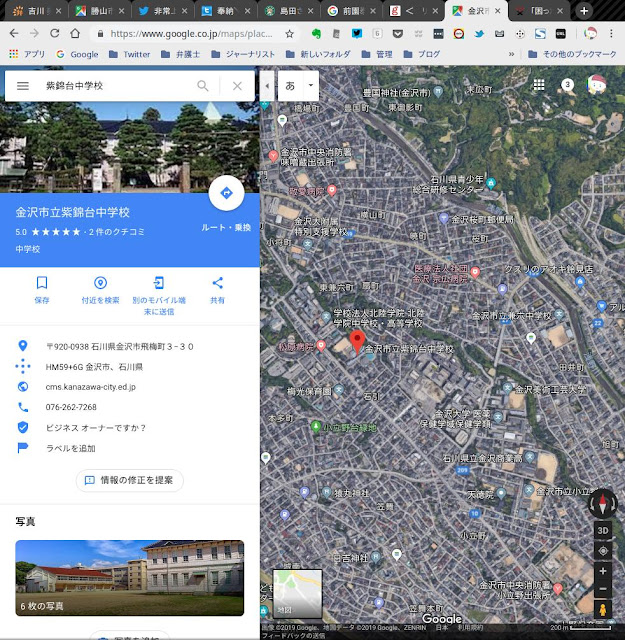Viewport: 625px width, 640px height.
Task: Reload the page
Action: click(x=55, y=33)
